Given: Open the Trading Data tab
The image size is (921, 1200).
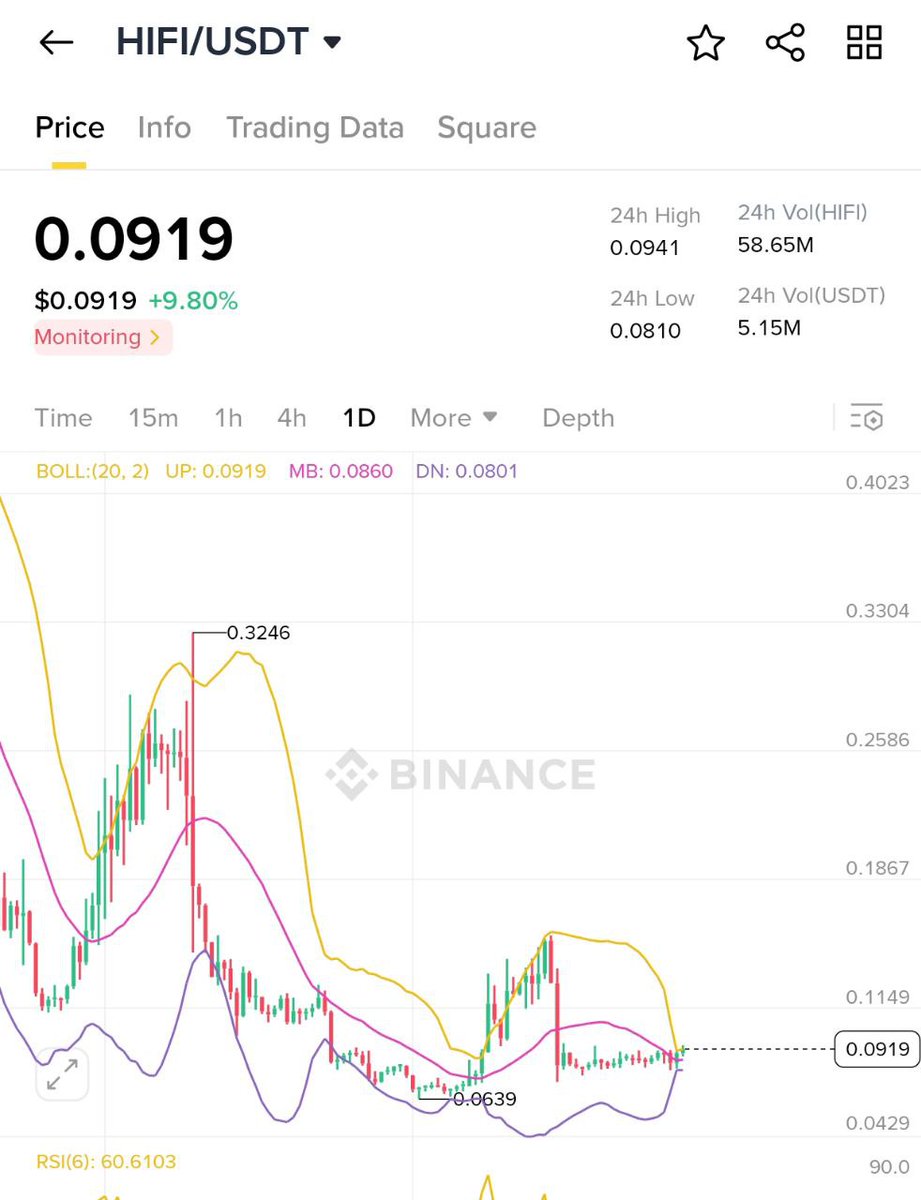Looking at the screenshot, I should click(x=315, y=128).
